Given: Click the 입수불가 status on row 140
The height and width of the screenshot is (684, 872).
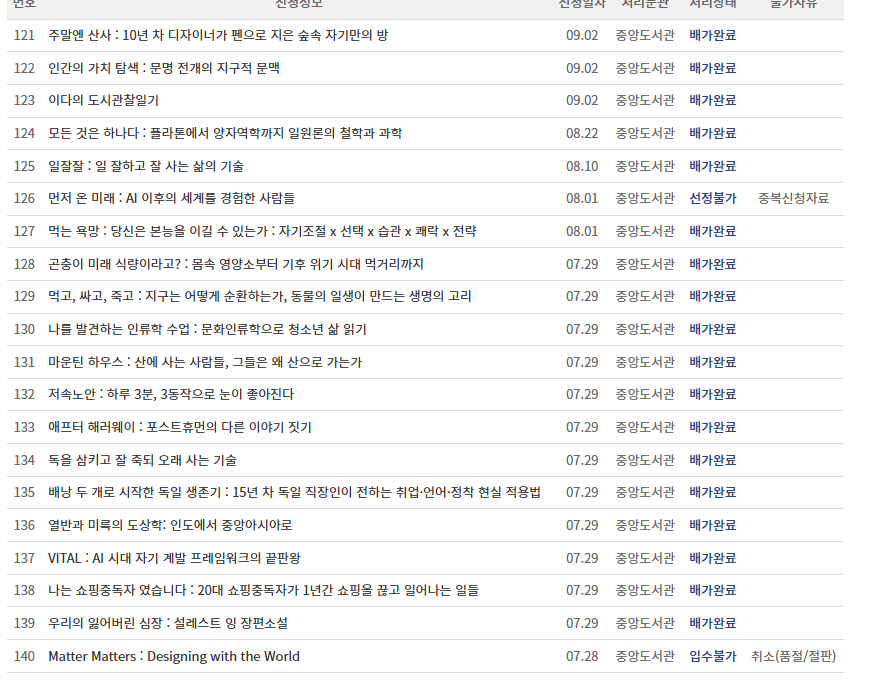Looking at the screenshot, I should tap(713, 656).
